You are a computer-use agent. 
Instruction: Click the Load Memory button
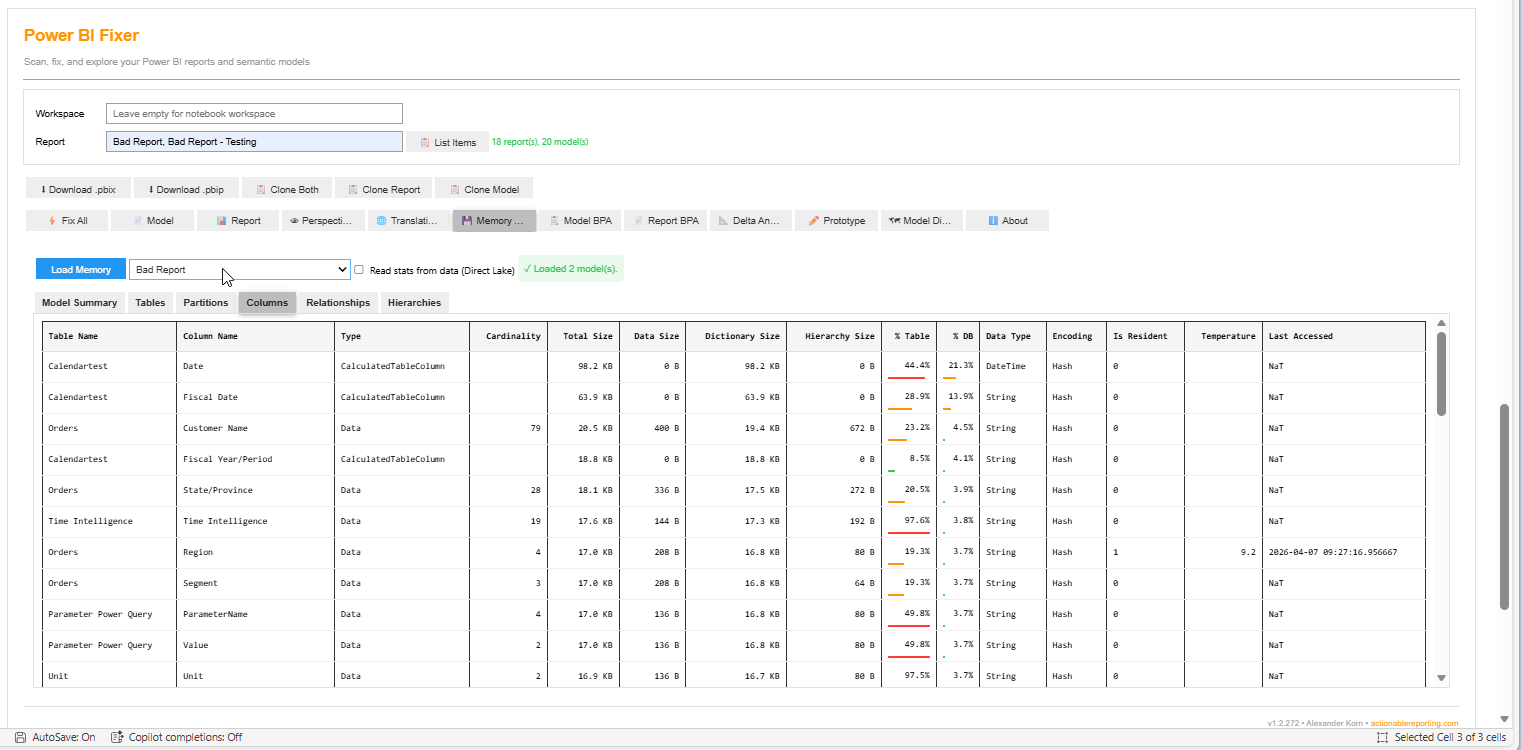[x=80, y=268]
